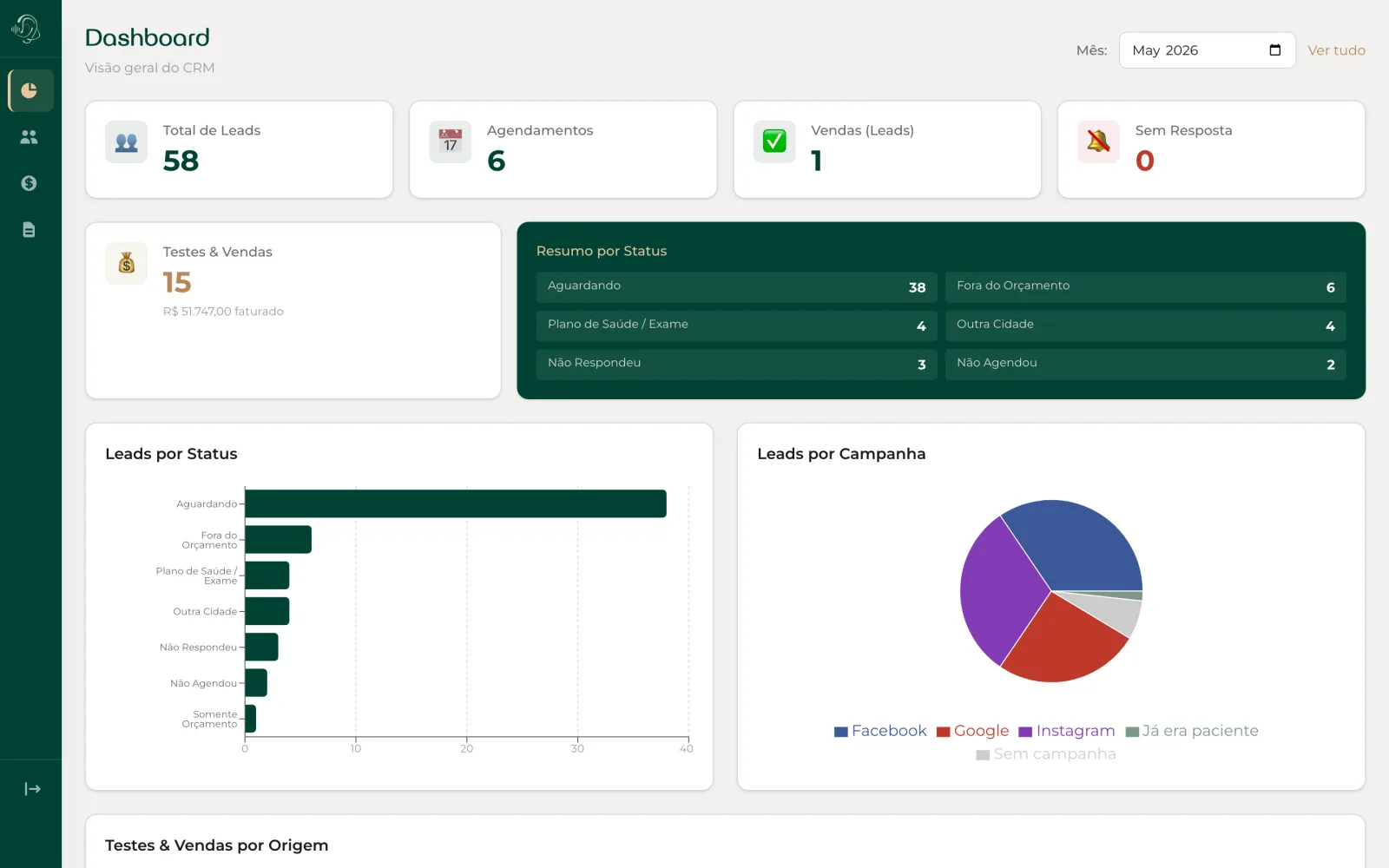Click the Sem Resposta value 0
The image size is (1389, 868).
click(x=1145, y=161)
